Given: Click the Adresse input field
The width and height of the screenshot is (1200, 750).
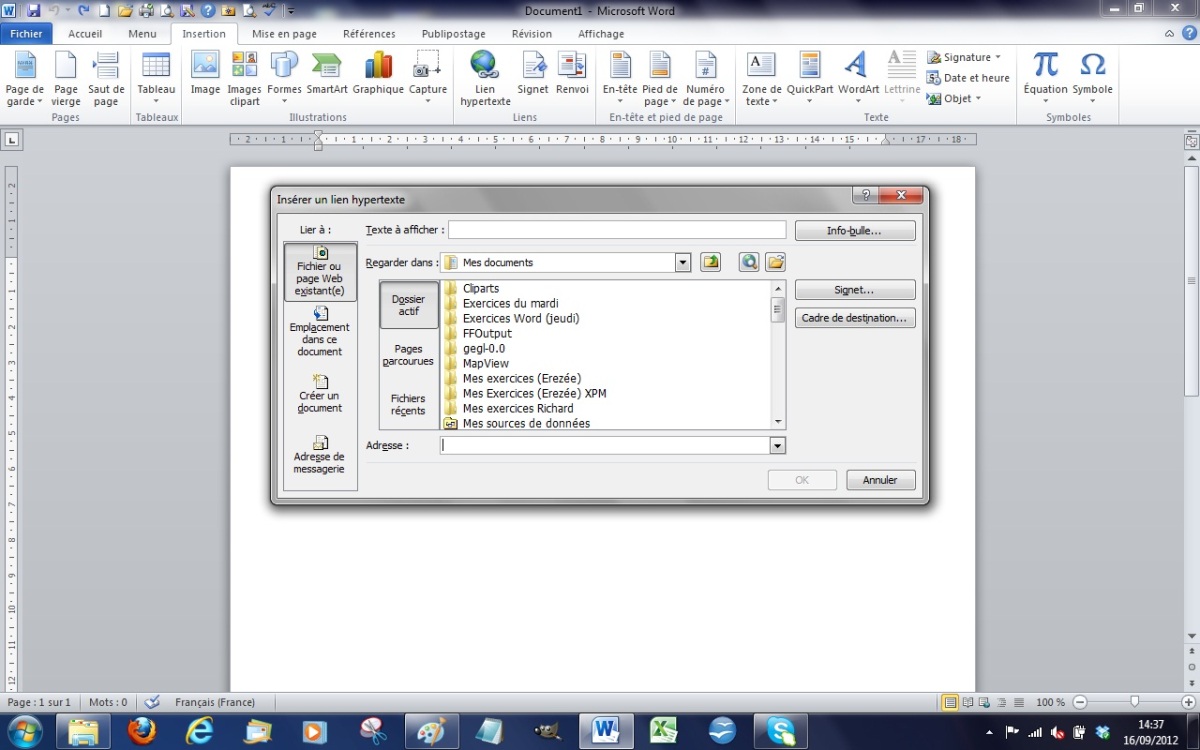Looking at the screenshot, I should (606, 446).
